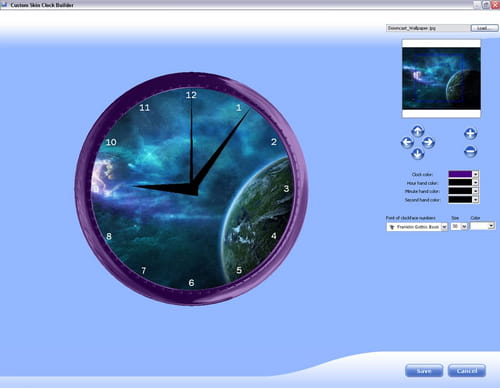Zoom out with the minus icon
Viewport: 500px width, 388px height.
tap(470, 151)
